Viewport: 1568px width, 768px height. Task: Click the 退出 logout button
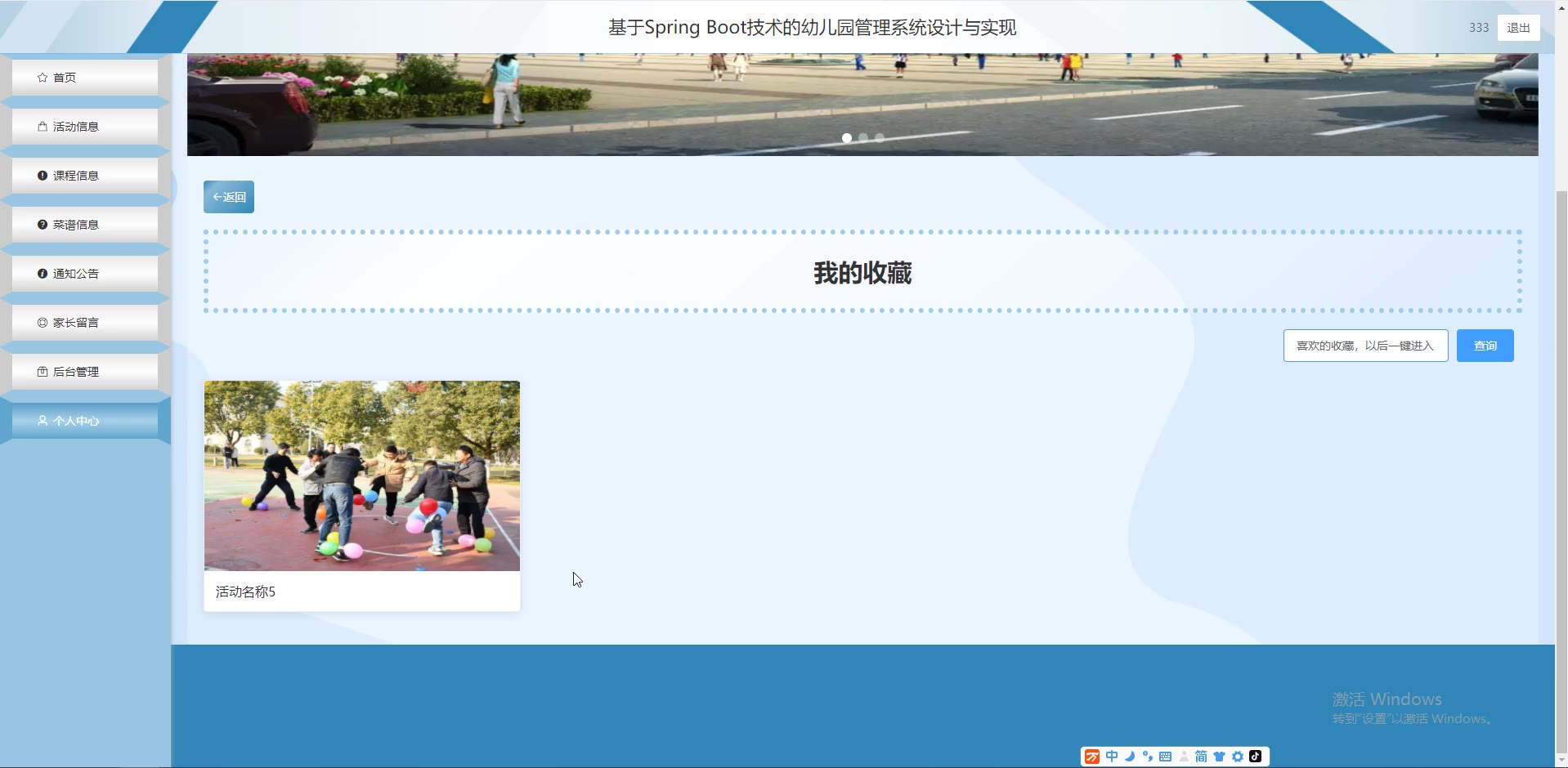point(1519,28)
